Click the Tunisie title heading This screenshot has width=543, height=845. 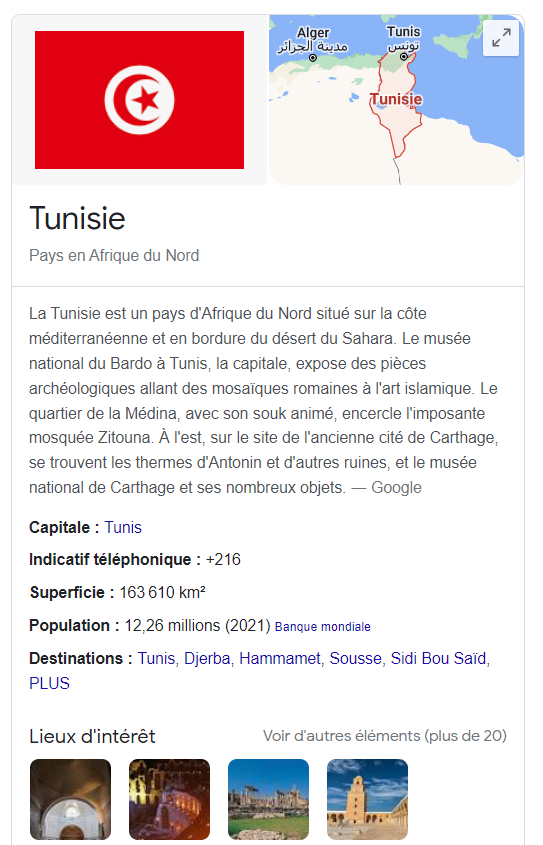pyautogui.click(x=78, y=219)
